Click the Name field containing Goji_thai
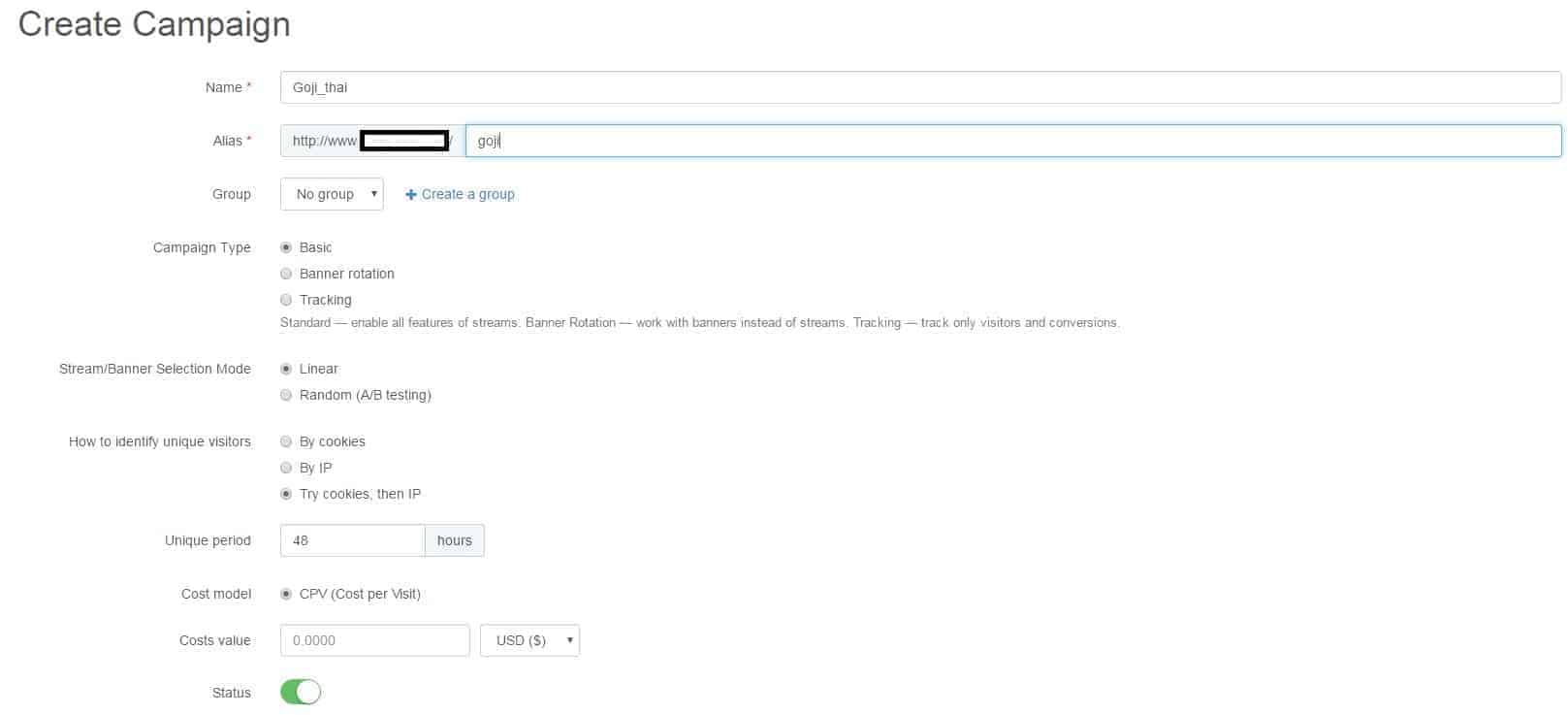The width and height of the screenshot is (1568, 715). pyautogui.click(x=920, y=87)
